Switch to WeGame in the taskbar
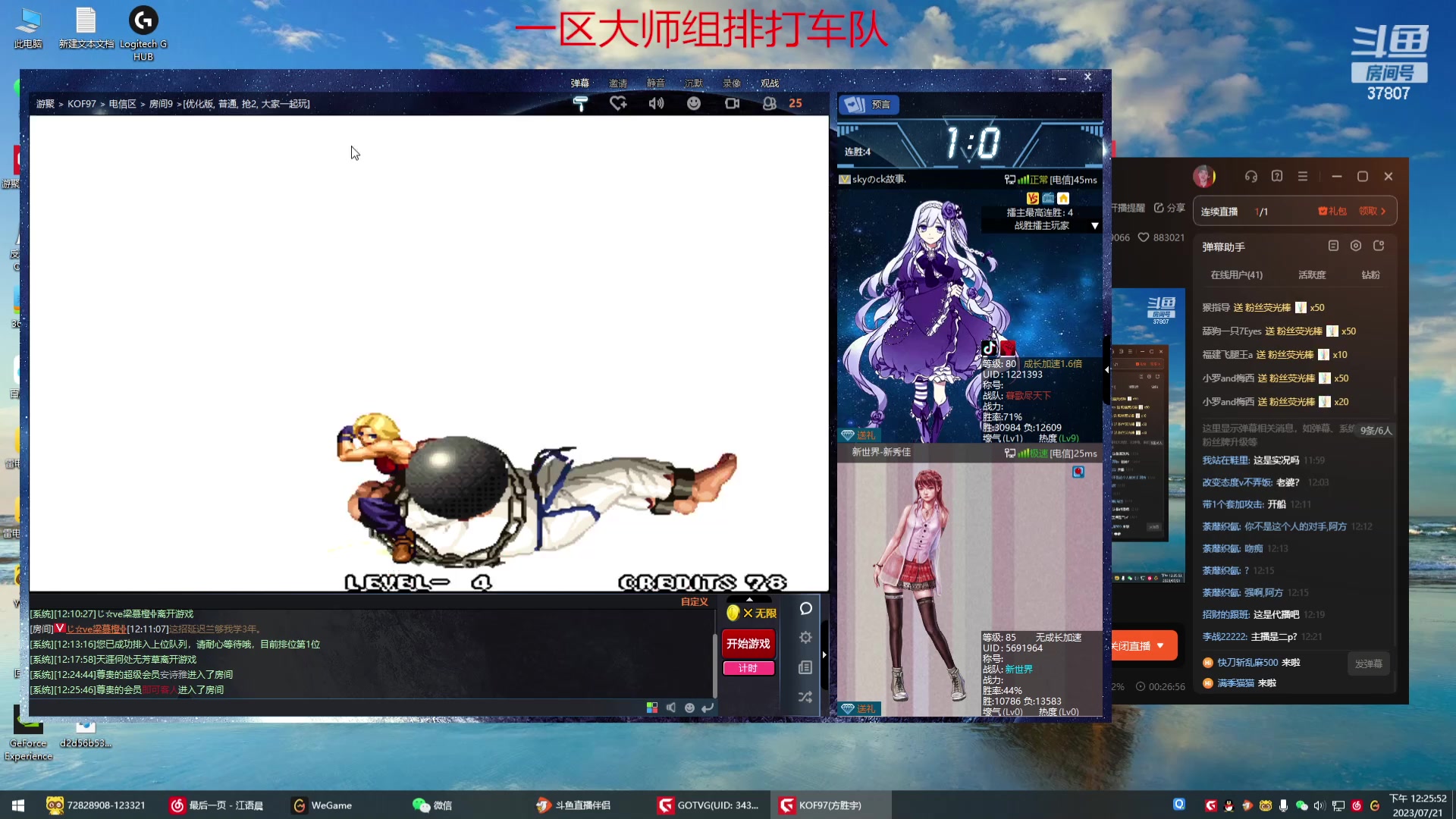1456x819 pixels. tap(323, 805)
